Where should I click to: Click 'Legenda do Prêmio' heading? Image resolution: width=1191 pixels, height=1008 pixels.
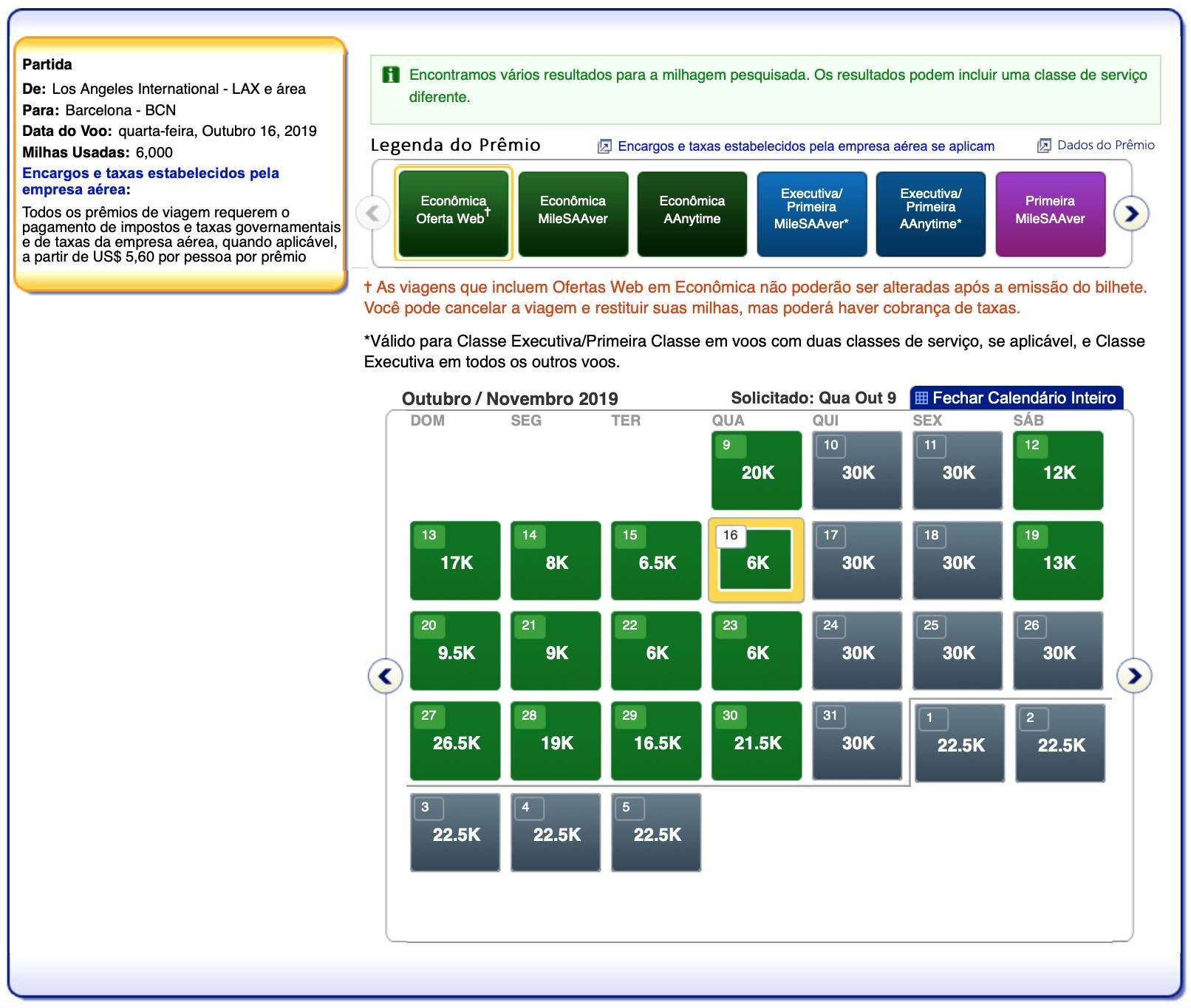coord(455,145)
